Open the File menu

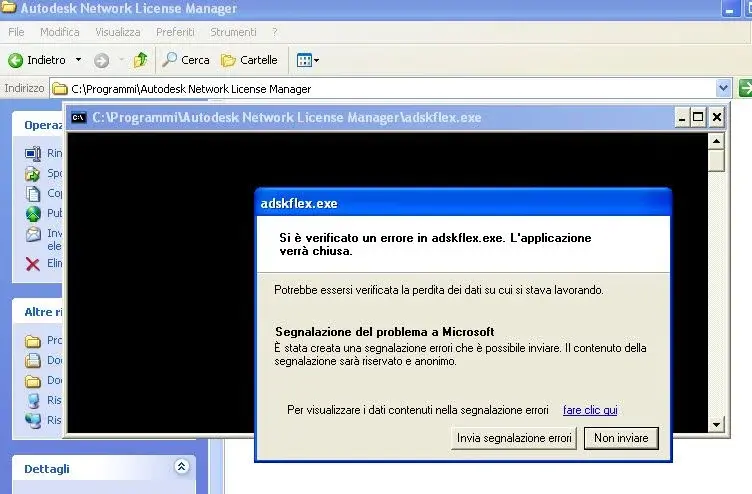pos(16,32)
